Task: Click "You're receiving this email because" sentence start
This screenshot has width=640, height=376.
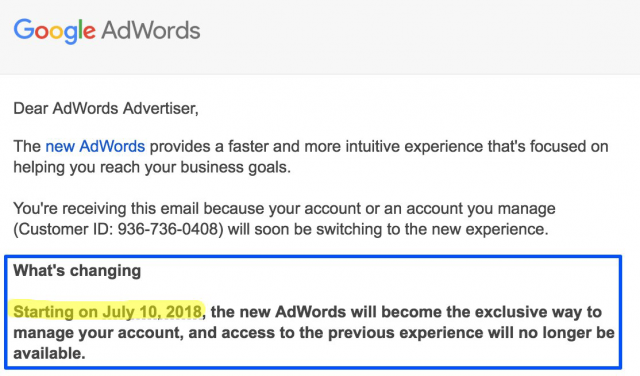Action: (108, 209)
